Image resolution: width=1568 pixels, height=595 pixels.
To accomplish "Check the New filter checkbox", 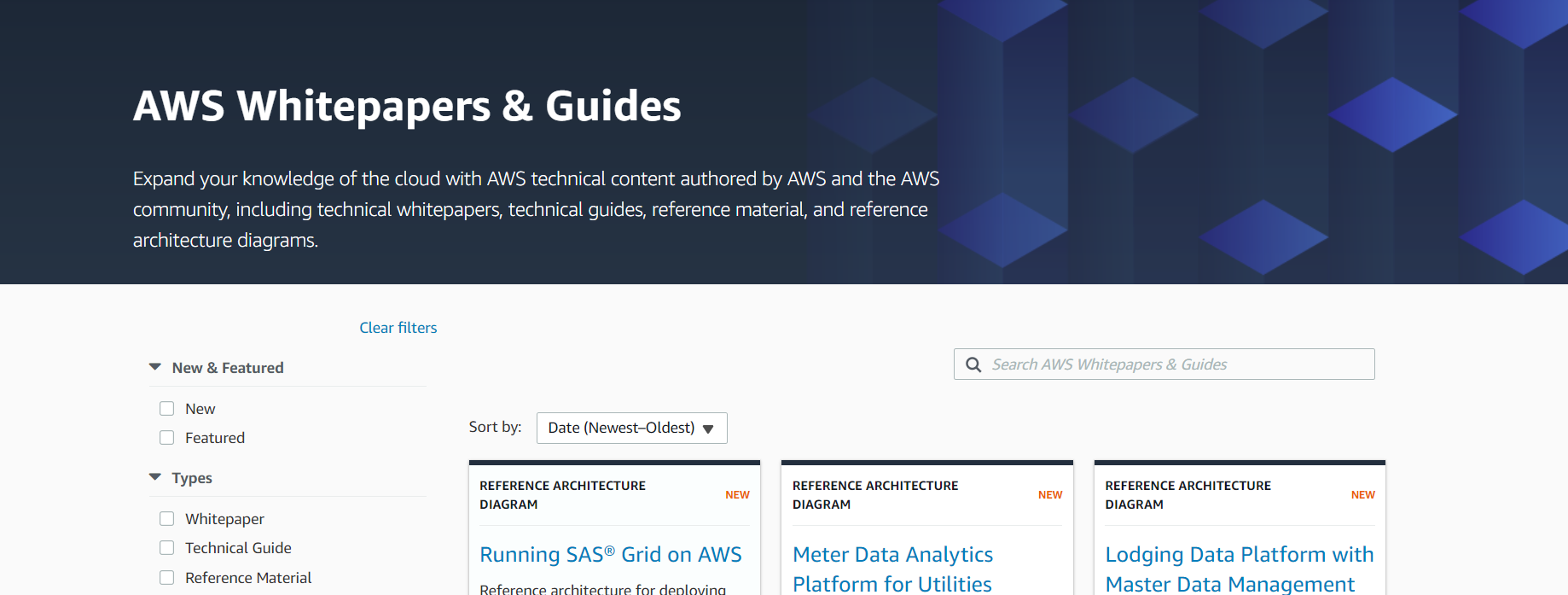I will click(x=167, y=409).
